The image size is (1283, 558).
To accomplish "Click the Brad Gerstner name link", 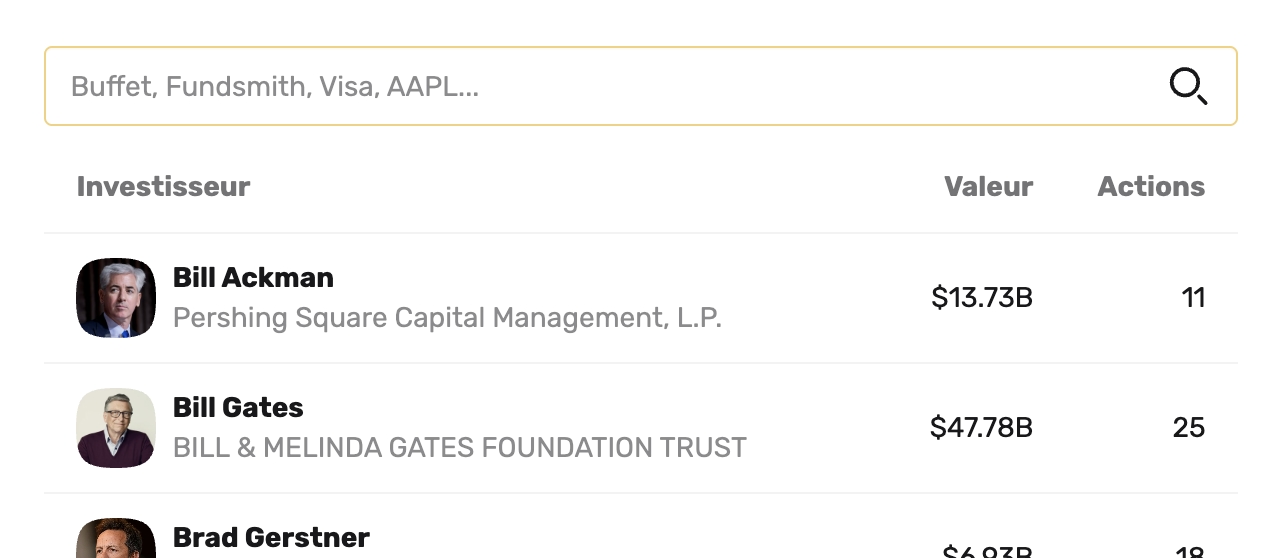I will (271, 538).
